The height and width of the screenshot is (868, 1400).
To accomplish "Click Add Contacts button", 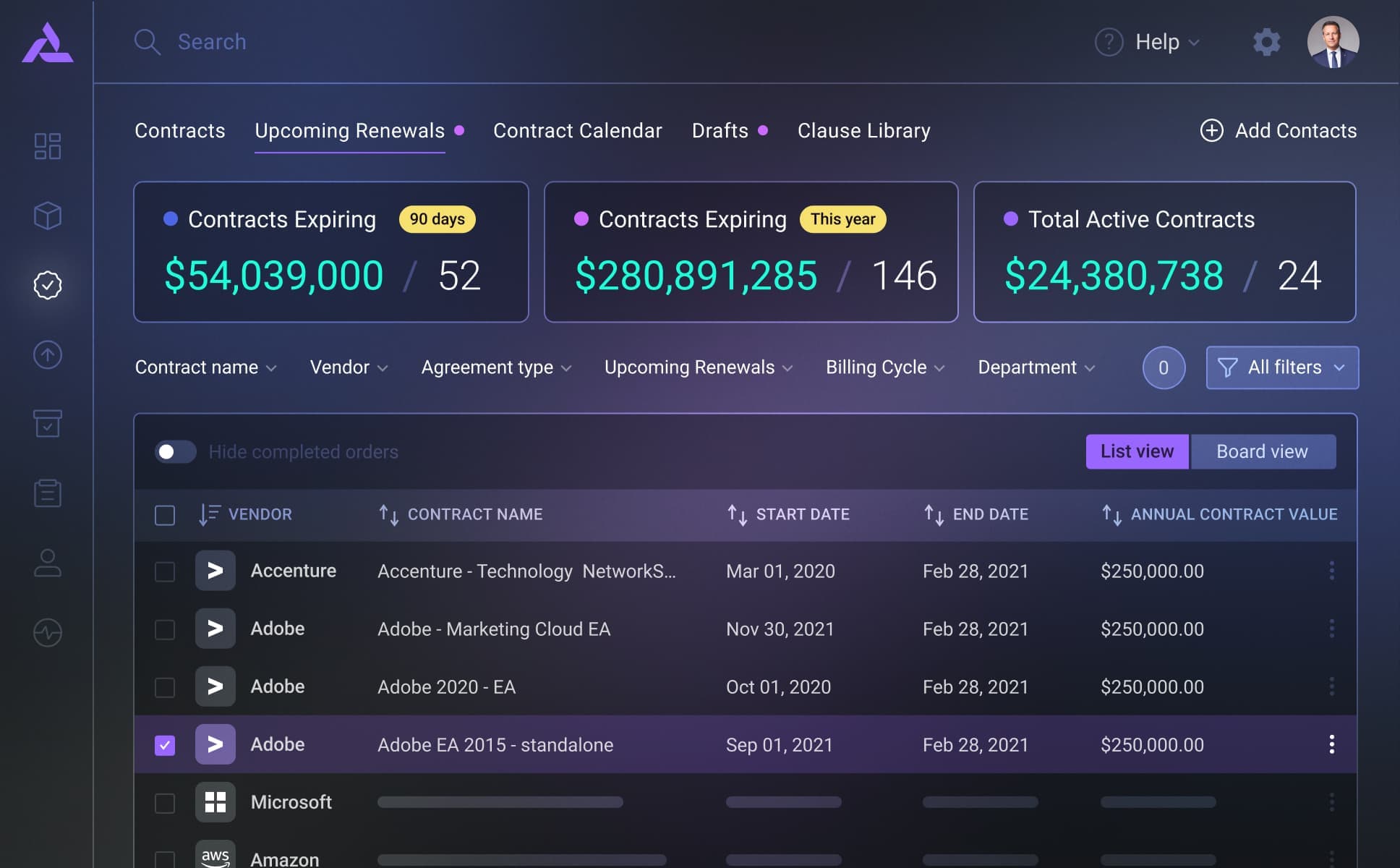I will 1279,130.
